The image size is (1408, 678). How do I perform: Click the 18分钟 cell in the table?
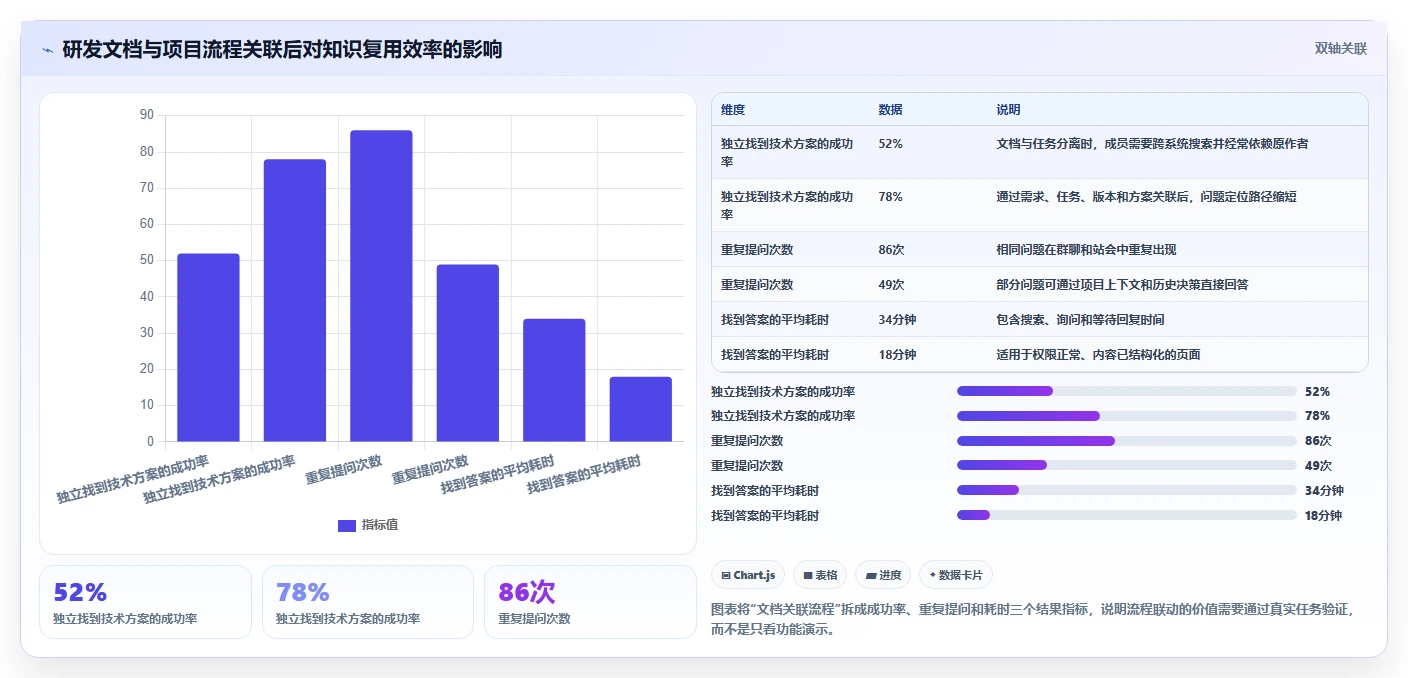(x=897, y=355)
